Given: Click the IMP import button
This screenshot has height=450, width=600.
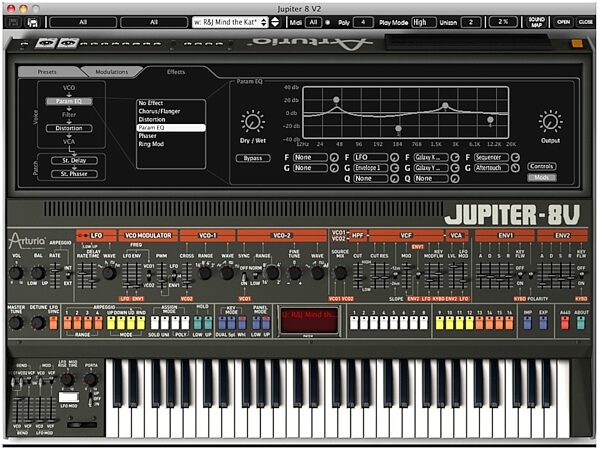Looking at the screenshot, I should point(528,323).
